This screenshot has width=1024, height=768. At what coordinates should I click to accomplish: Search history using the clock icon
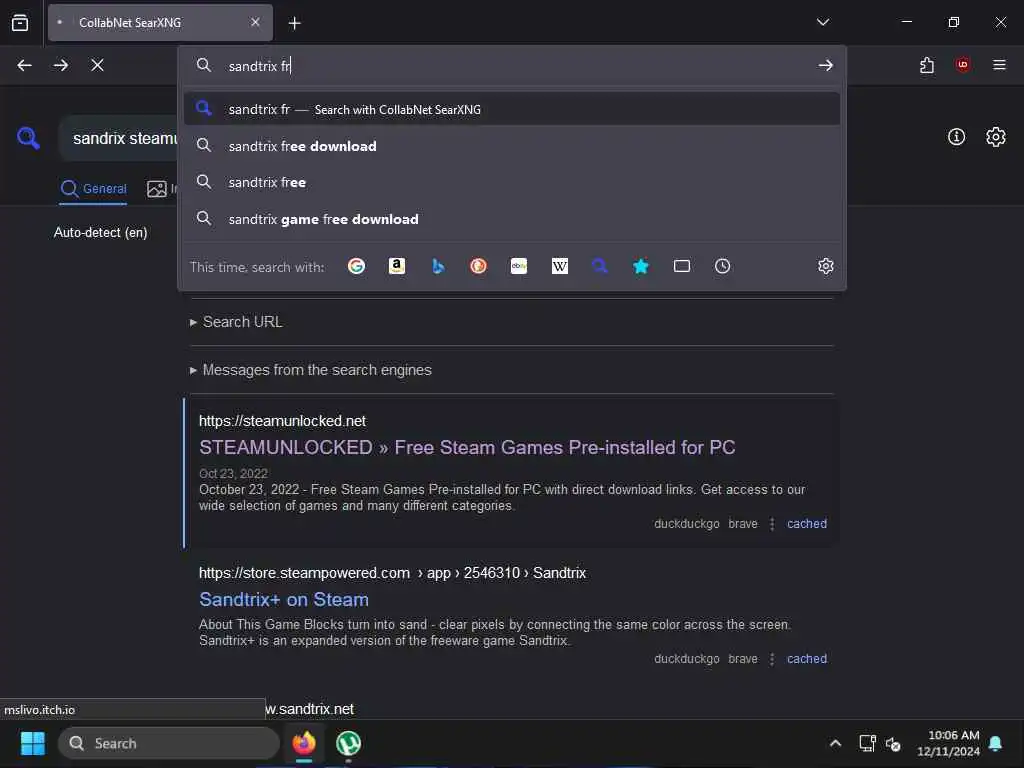[722, 266]
